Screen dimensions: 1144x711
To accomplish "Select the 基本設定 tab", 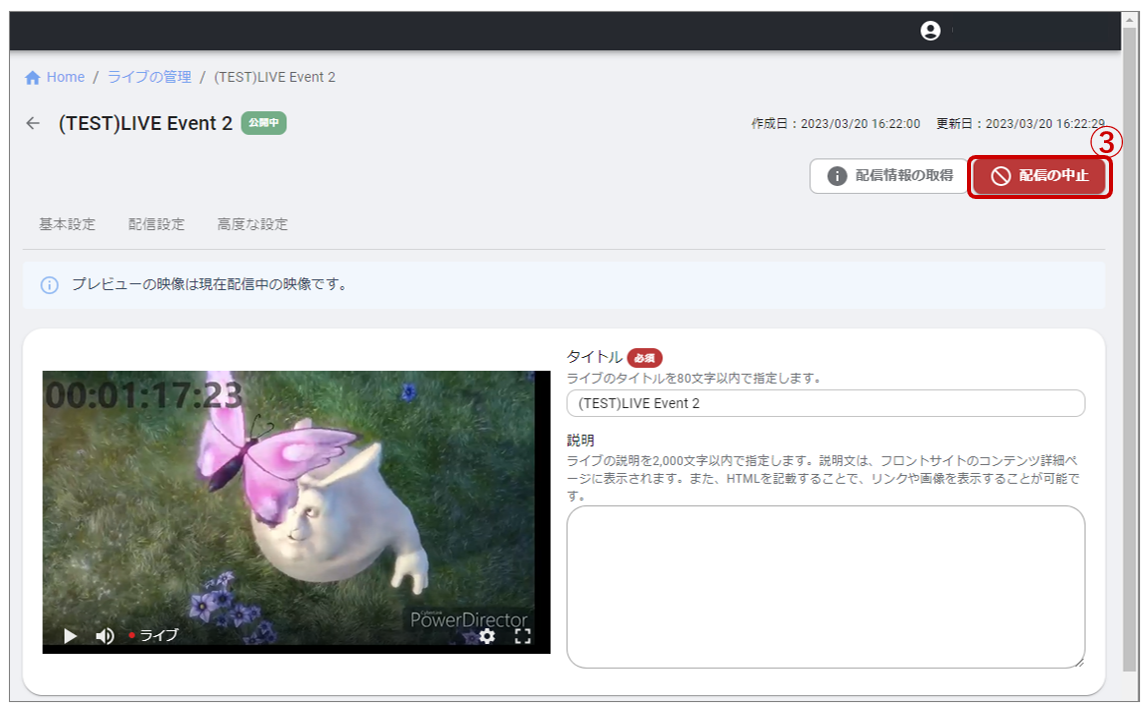I will [70, 224].
